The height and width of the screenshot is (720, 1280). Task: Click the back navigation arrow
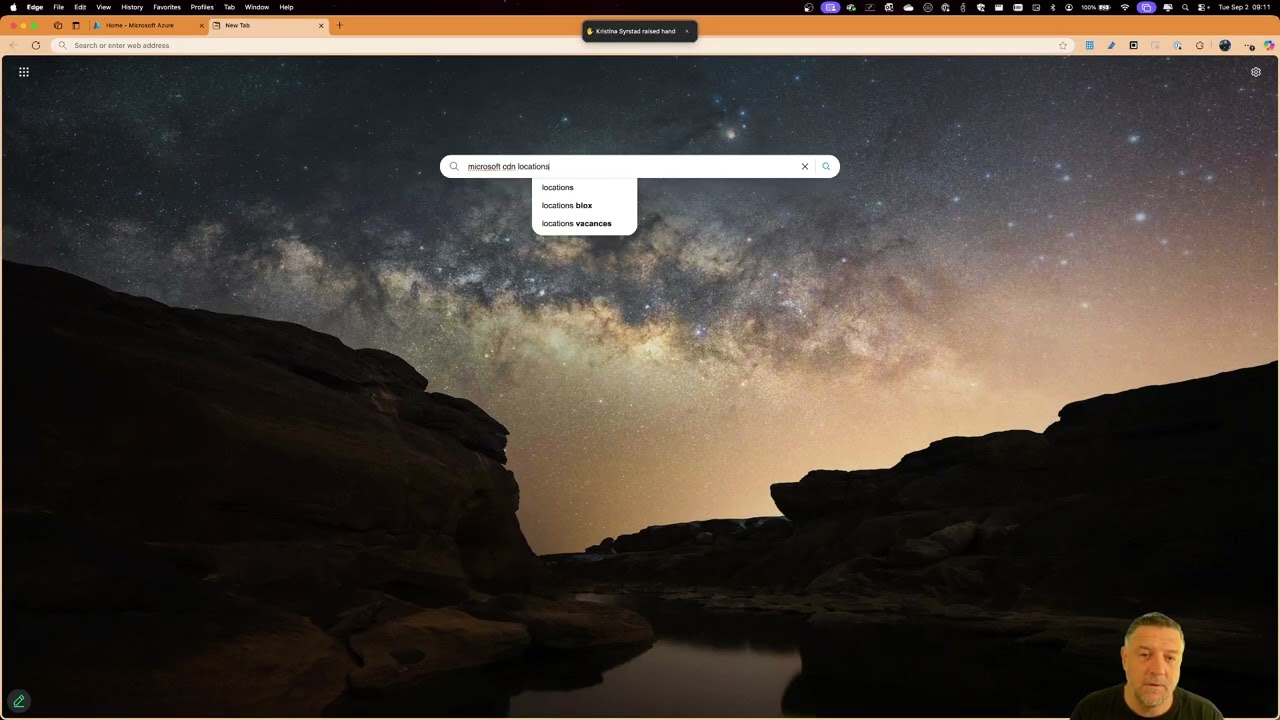point(13,45)
